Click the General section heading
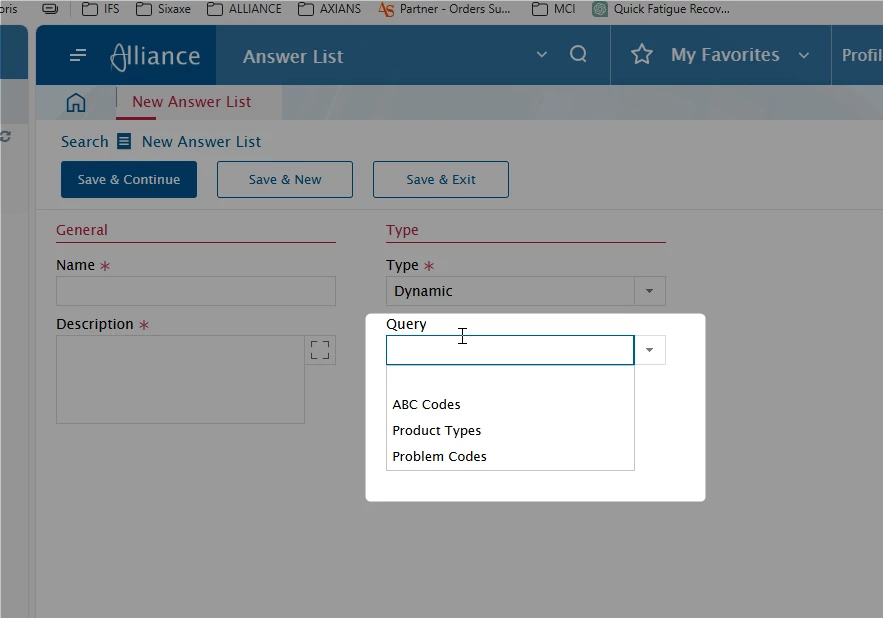 pyautogui.click(x=82, y=230)
